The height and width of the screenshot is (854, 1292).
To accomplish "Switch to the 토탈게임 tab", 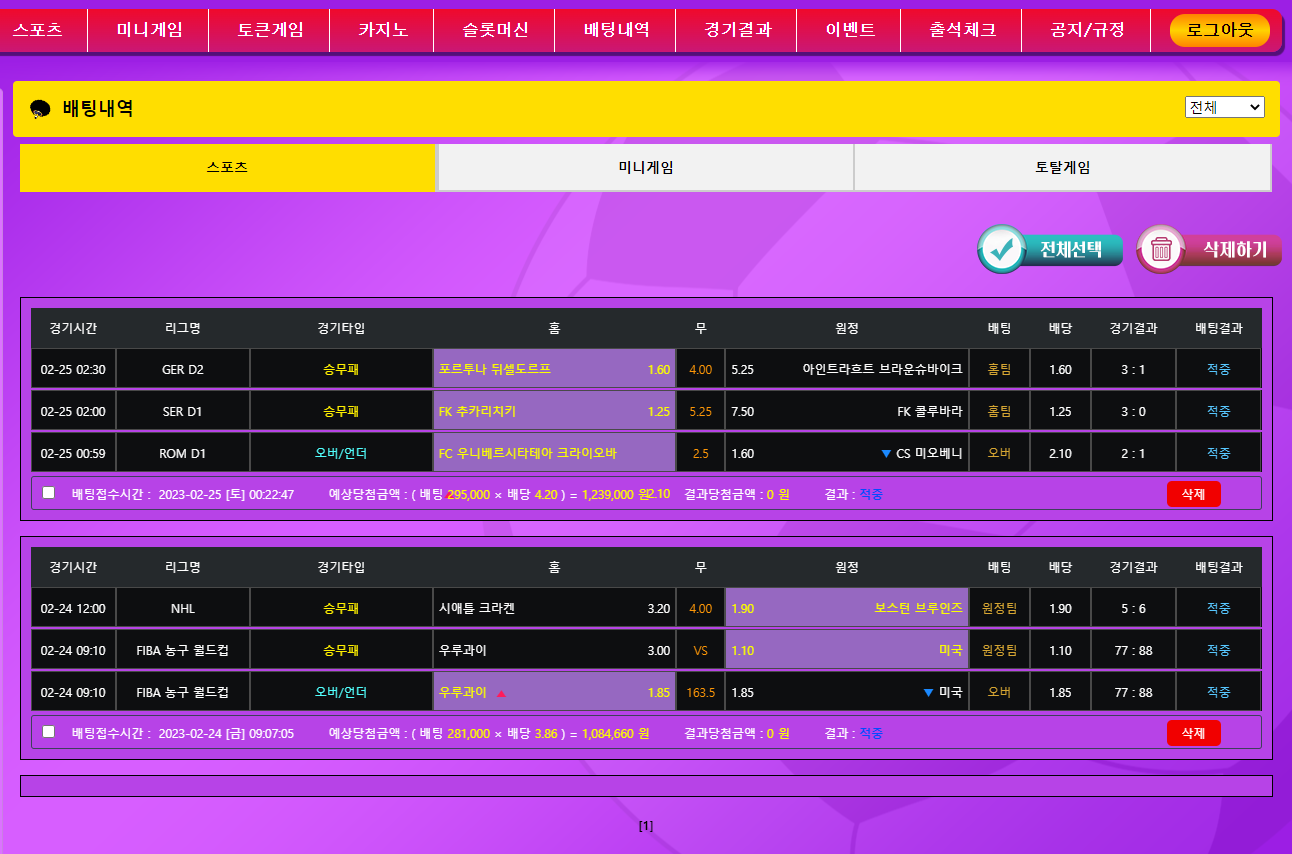I will coord(1062,168).
